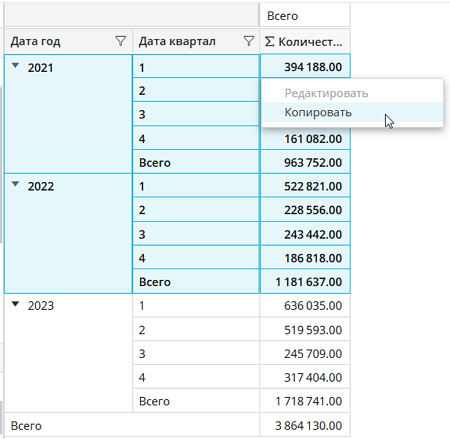Select the grand total 3 864 130.00
This screenshot has height=439, width=450.
tap(305, 425)
